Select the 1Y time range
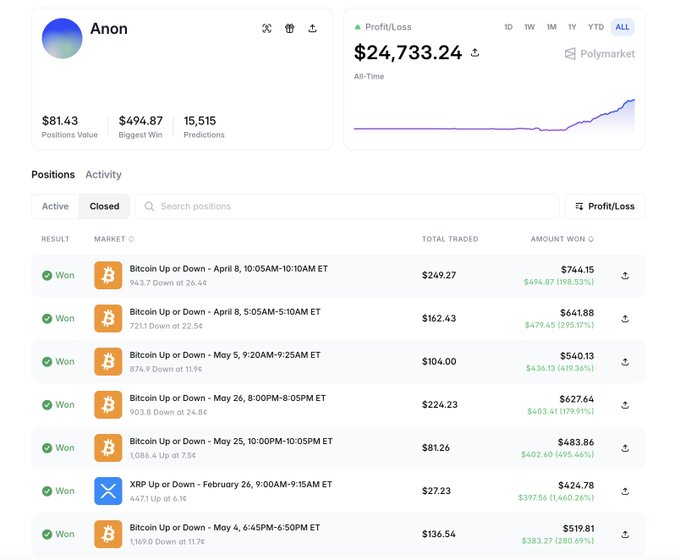The height and width of the screenshot is (560, 680). (x=572, y=27)
